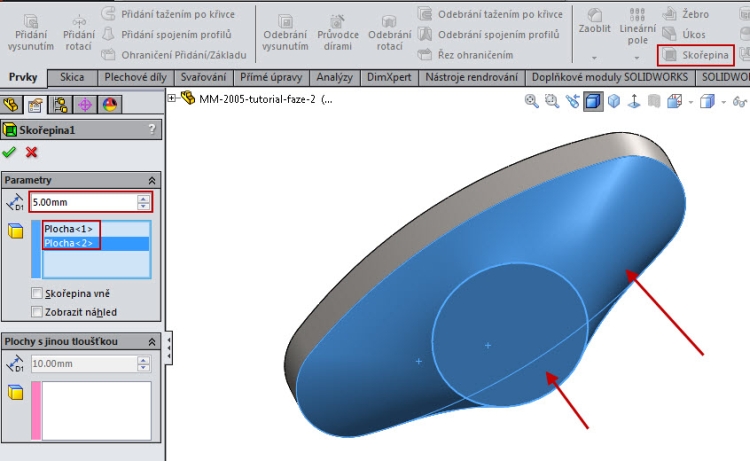Choose Přidání tažením po křivce
The image size is (750, 461).
click(168, 14)
